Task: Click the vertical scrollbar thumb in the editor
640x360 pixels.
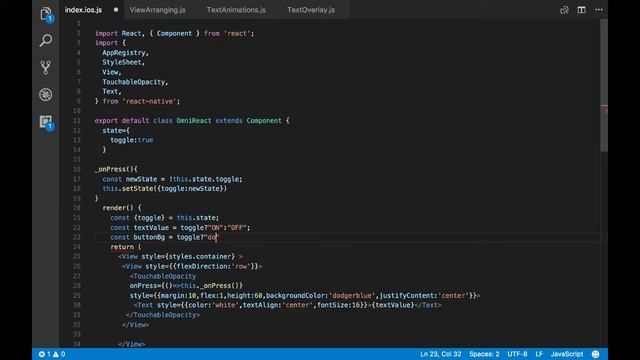Action: [x=604, y=86]
